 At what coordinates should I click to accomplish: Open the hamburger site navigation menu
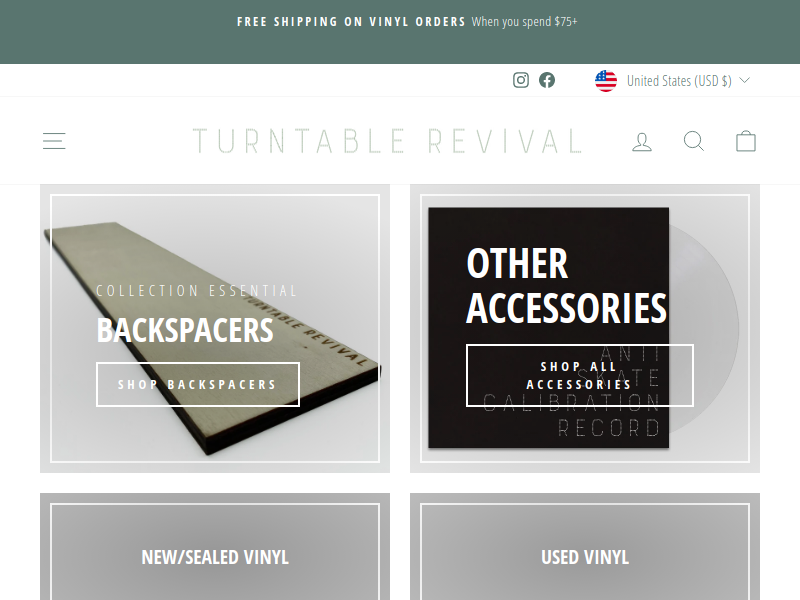pos(54,141)
